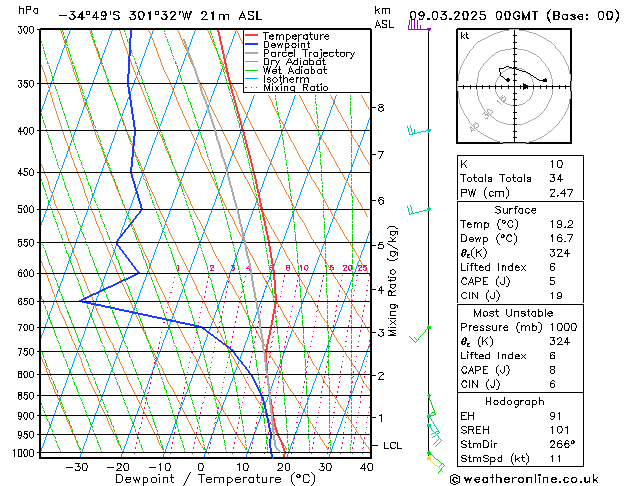629x486 pixels.
Task: Click the Most Unstable section heading
Action: [513, 313]
